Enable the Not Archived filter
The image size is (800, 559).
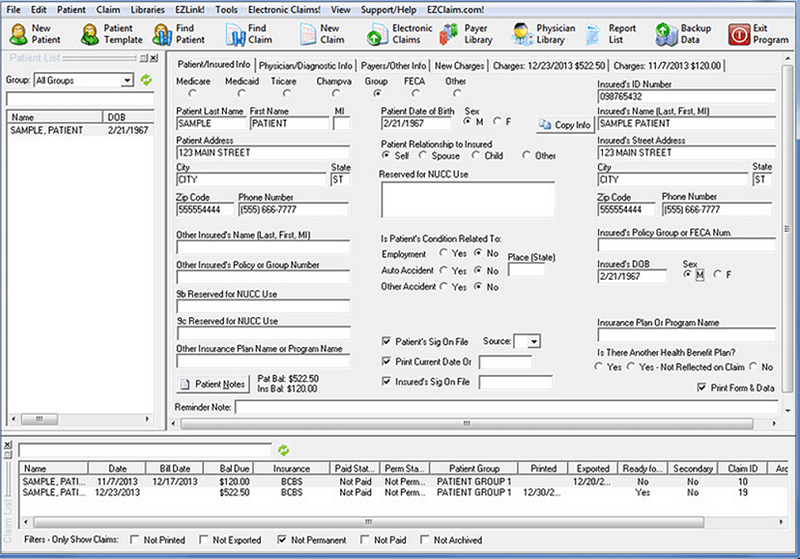(x=424, y=539)
